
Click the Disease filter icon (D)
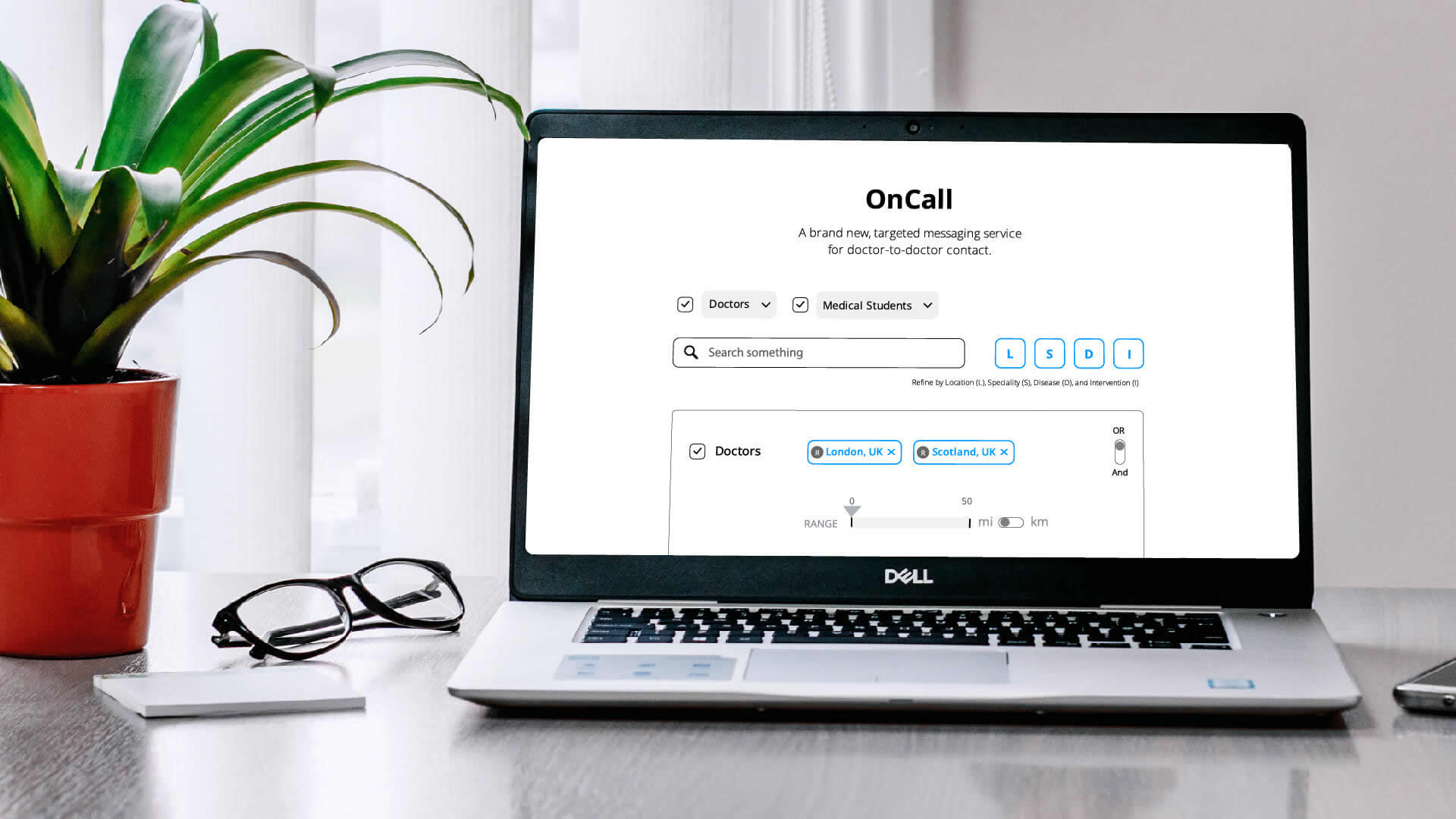point(1089,353)
